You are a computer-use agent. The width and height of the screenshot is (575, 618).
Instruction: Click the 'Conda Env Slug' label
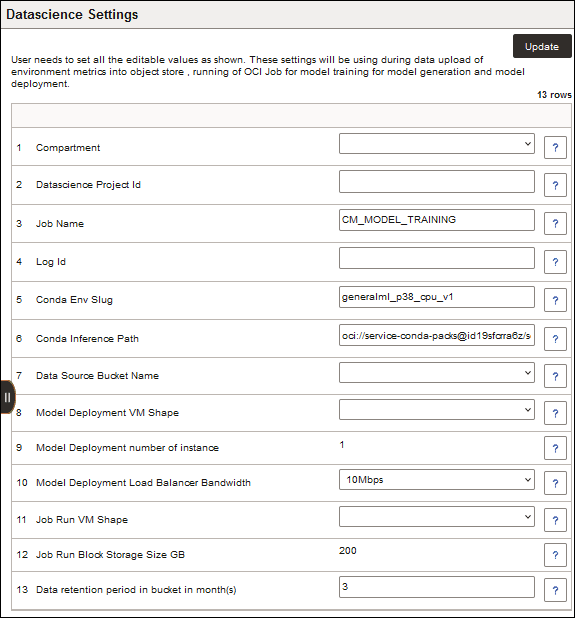[x=74, y=300]
